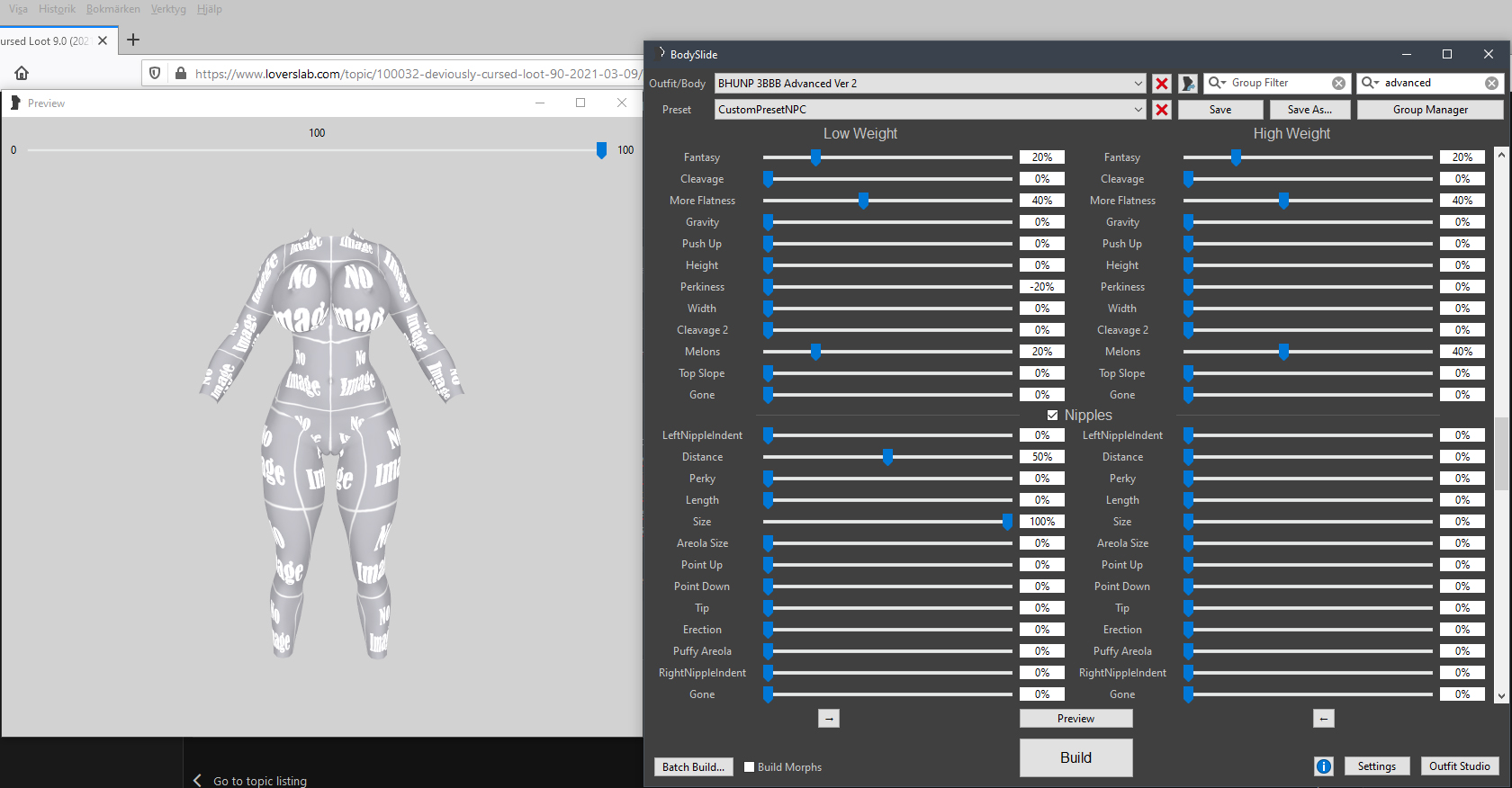Adjust the Low Weight Distance slider

pyautogui.click(x=887, y=457)
